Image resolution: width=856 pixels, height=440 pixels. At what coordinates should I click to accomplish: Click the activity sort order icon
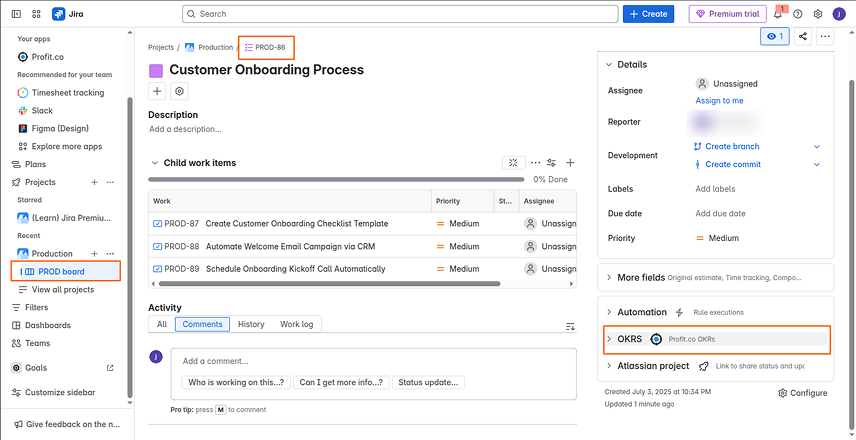tap(570, 326)
